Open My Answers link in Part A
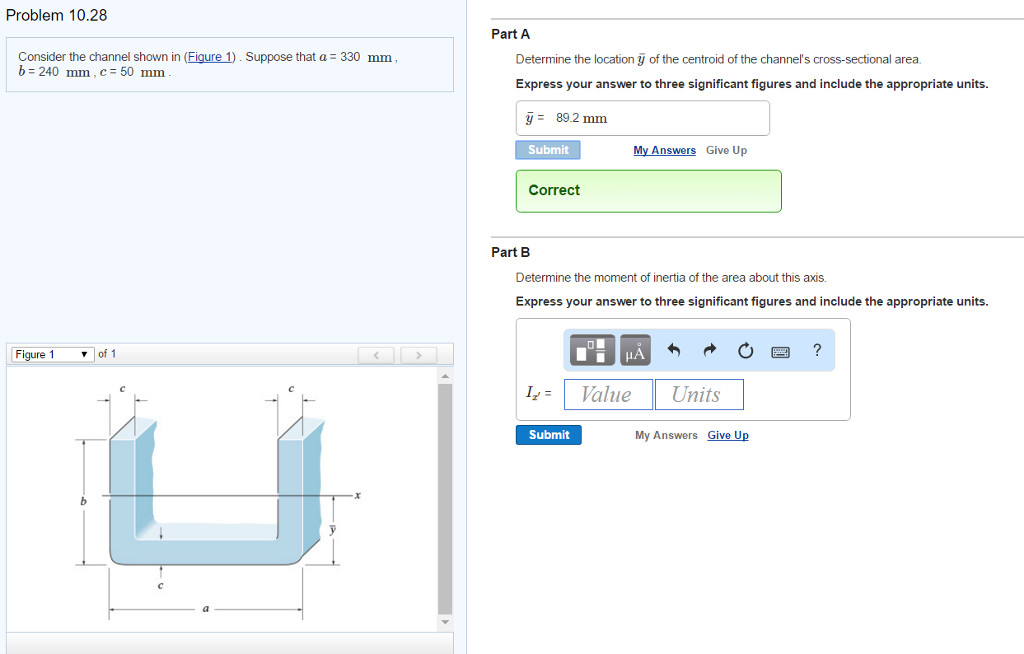 coord(664,150)
